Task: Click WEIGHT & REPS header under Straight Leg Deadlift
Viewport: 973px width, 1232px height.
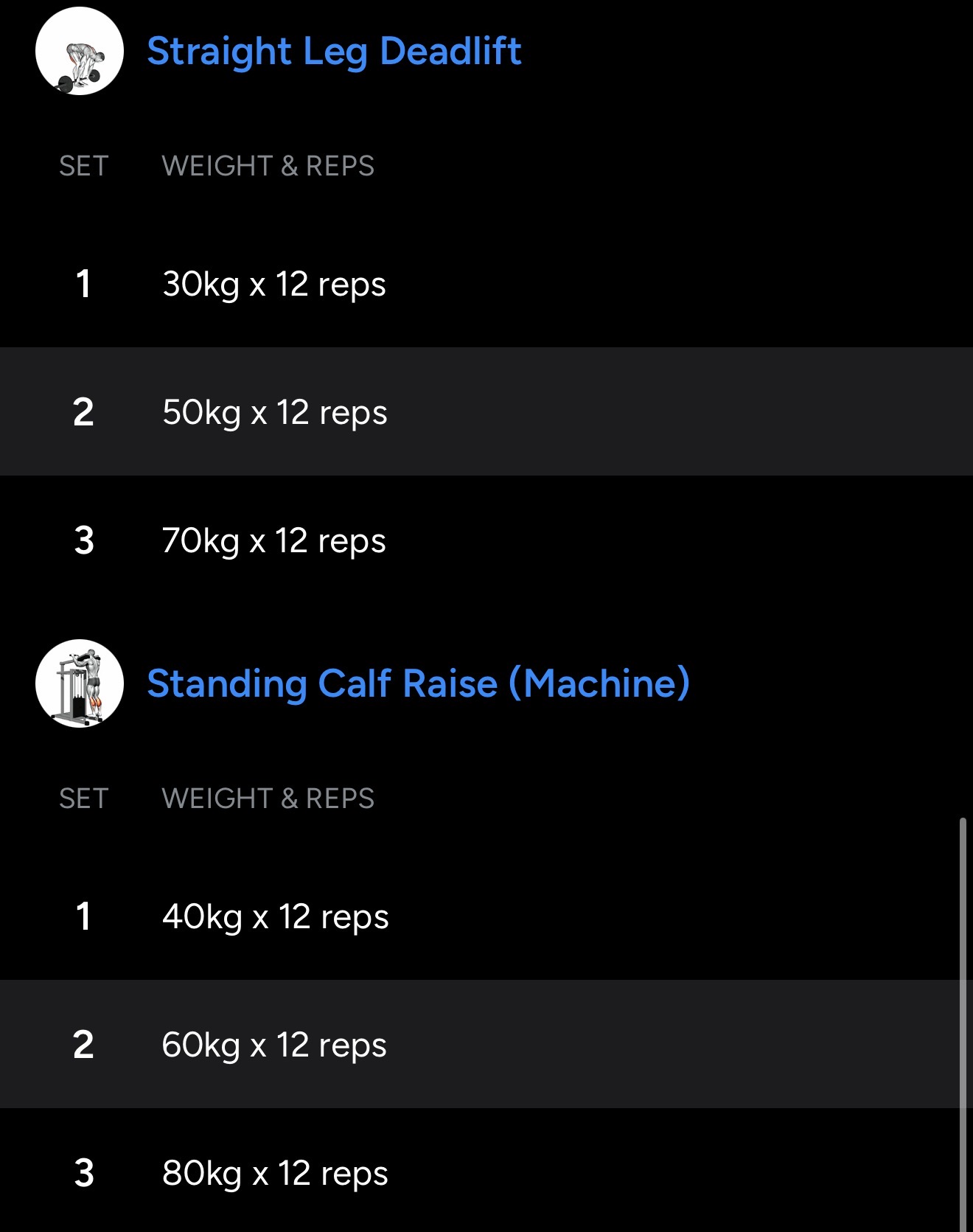Action: [268, 166]
